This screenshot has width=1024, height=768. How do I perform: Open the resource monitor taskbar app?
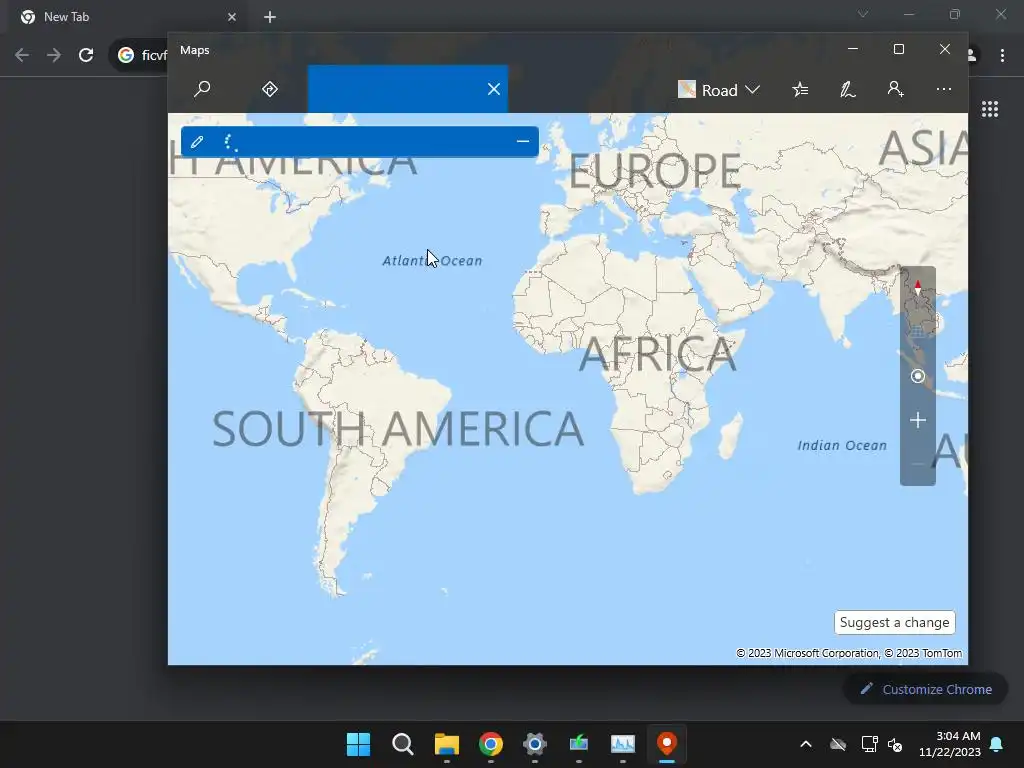[622, 744]
